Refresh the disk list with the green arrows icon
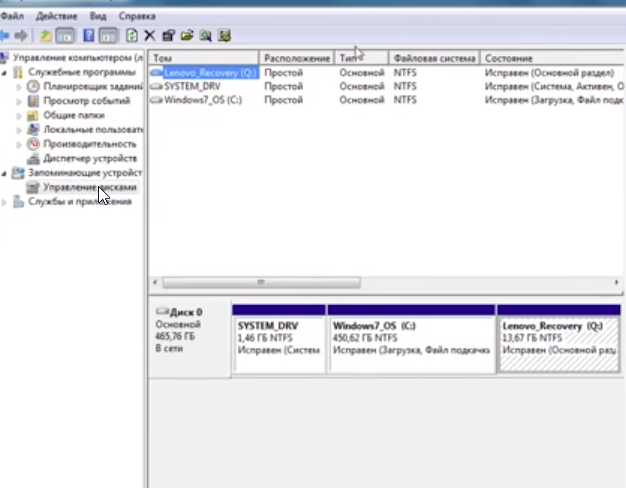The image size is (626, 488). pos(132,36)
